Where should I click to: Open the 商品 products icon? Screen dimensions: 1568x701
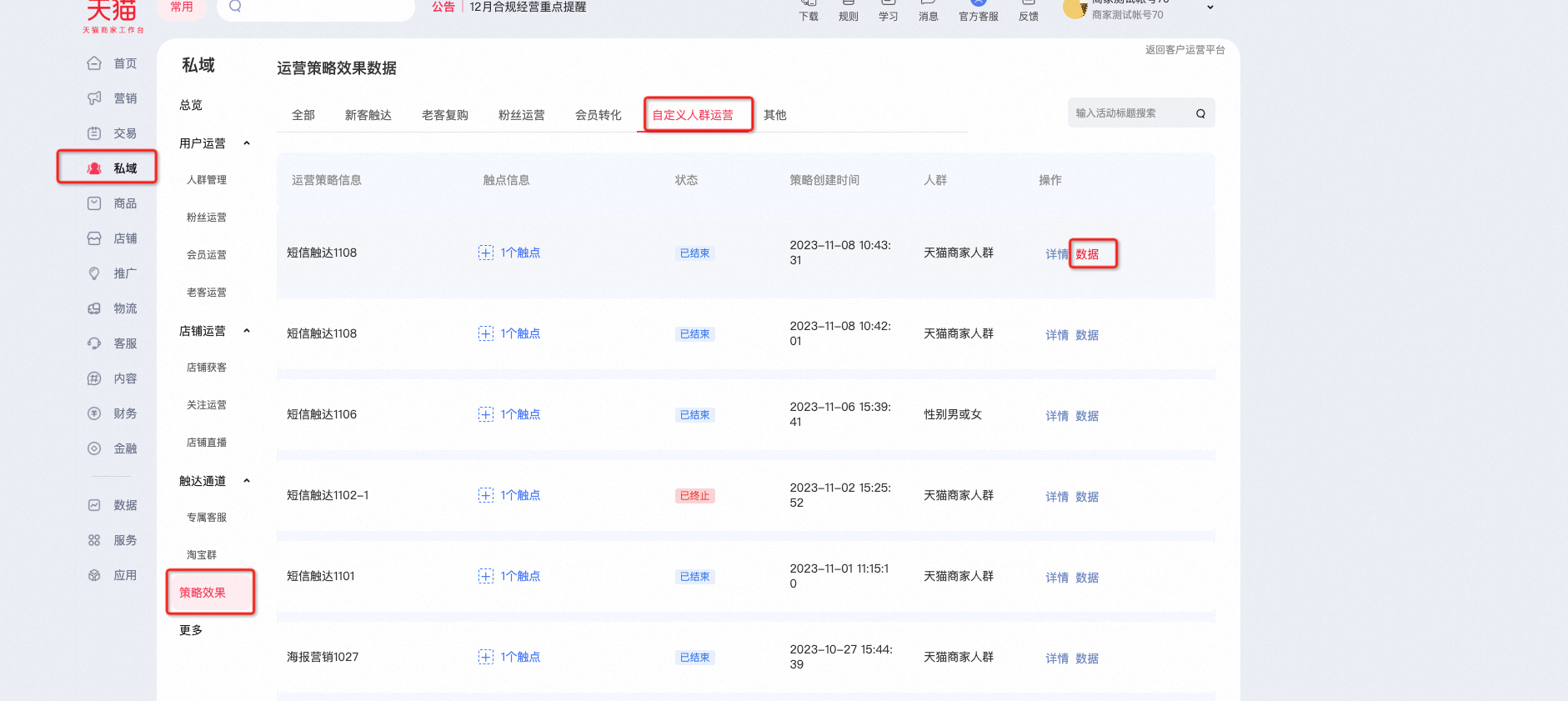[x=94, y=203]
